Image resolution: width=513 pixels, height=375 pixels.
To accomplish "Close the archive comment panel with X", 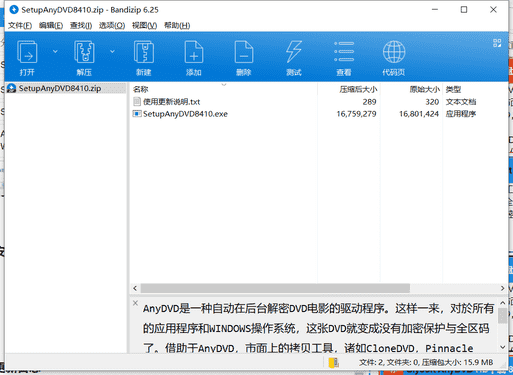I will pos(135,303).
